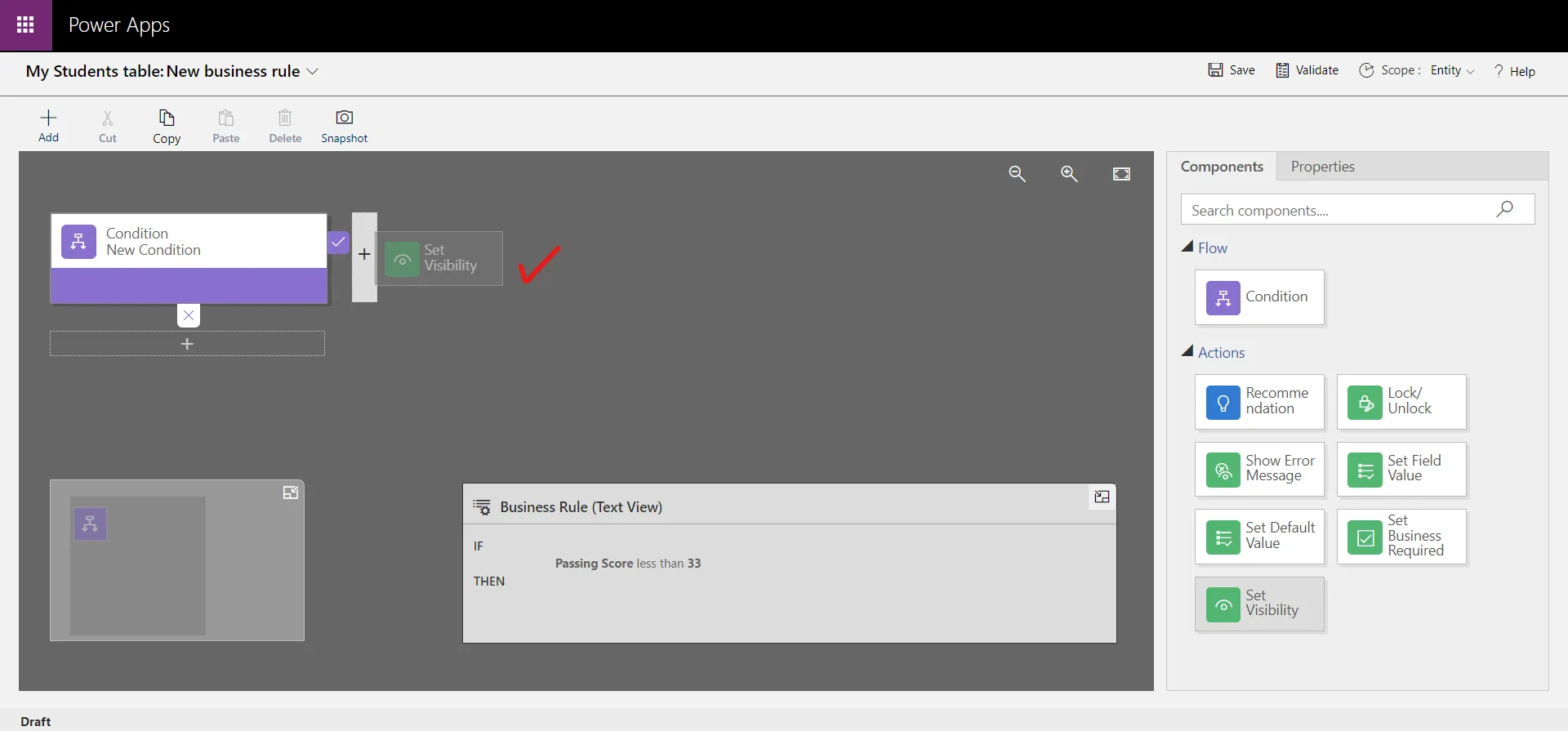The width and height of the screenshot is (1568, 731).
Task: Zoom out on the designer canvas
Action: pos(1017,174)
